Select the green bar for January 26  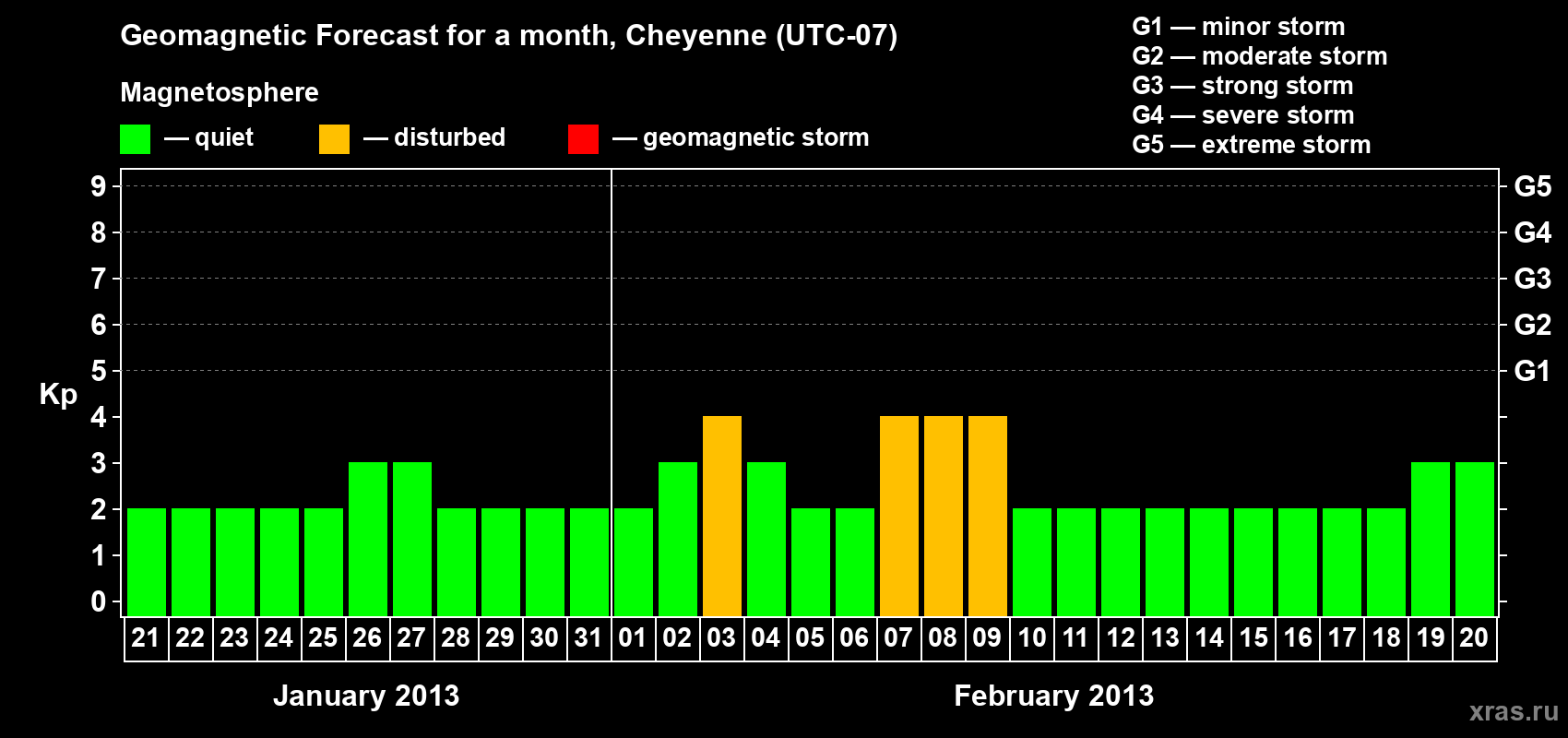click(x=368, y=540)
